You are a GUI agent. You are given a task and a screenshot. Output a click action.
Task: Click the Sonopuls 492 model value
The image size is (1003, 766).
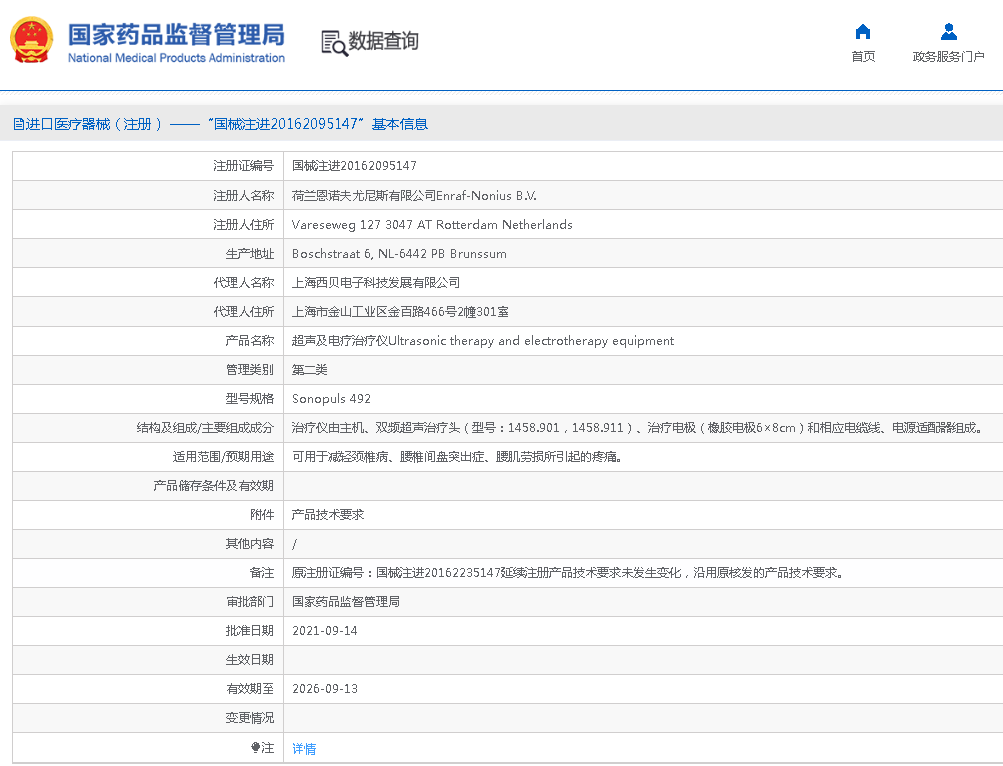click(x=331, y=399)
